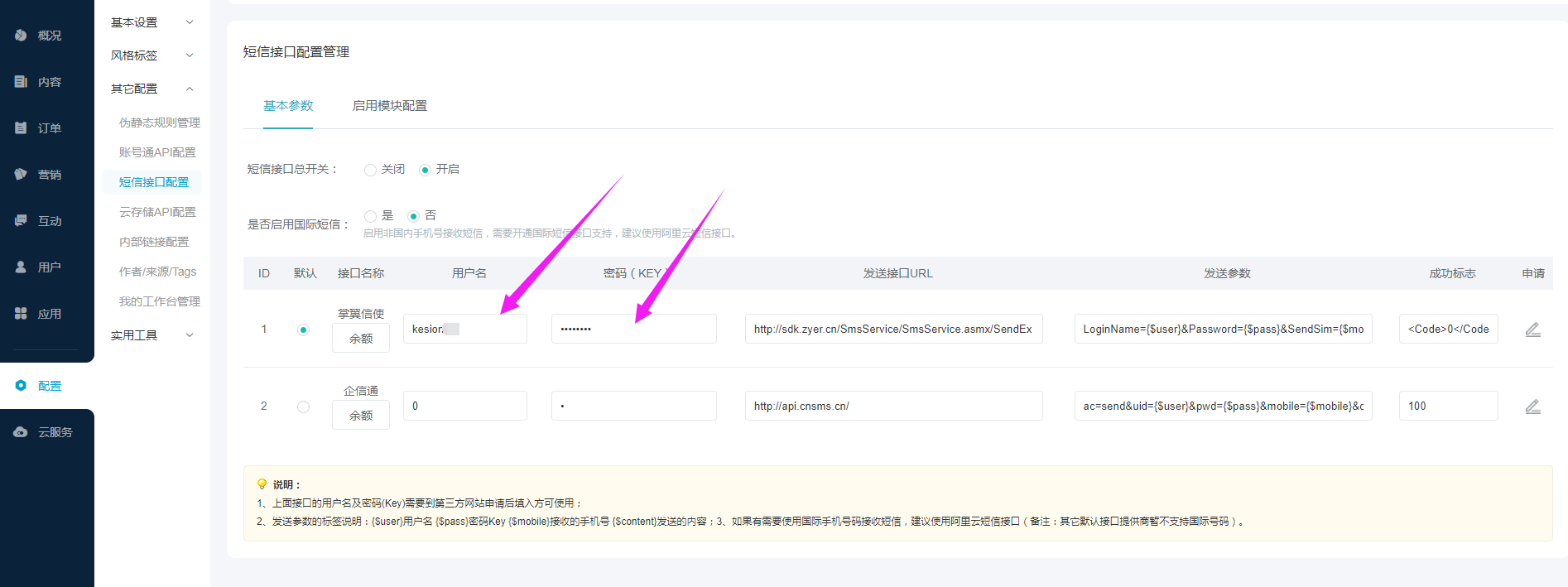This screenshot has height=587, width=1568.
Task: Click 余额 button under 企信通
Action: (x=361, y=416)
